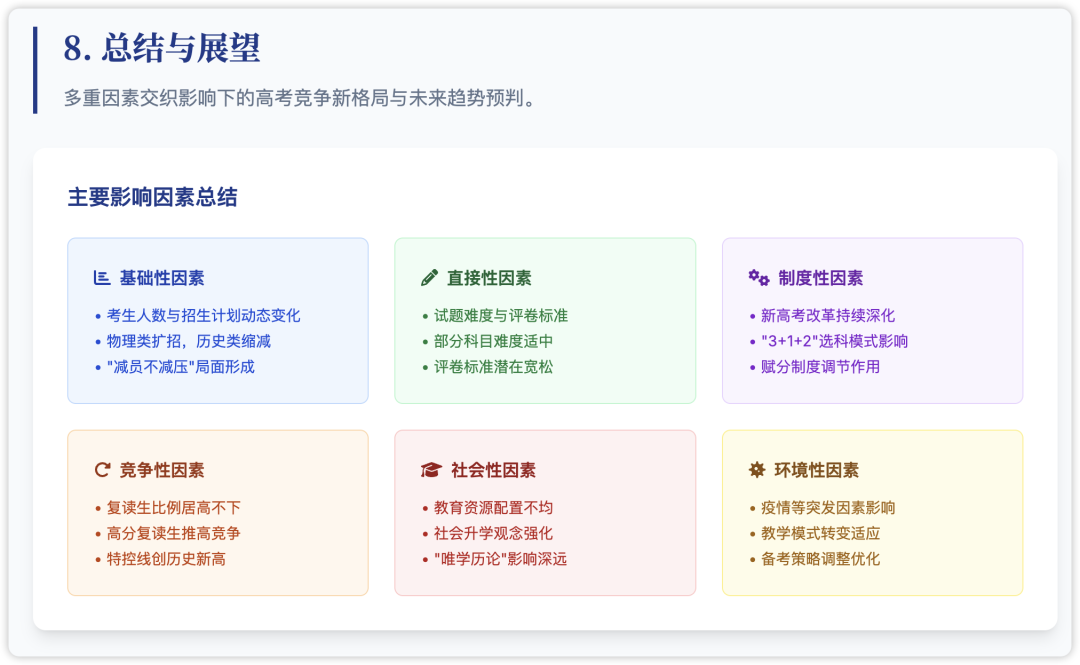Viewport: 1080px width, 665px height.
Task: Toggle the 基础性因素 card selection
Action: [218, 320]
